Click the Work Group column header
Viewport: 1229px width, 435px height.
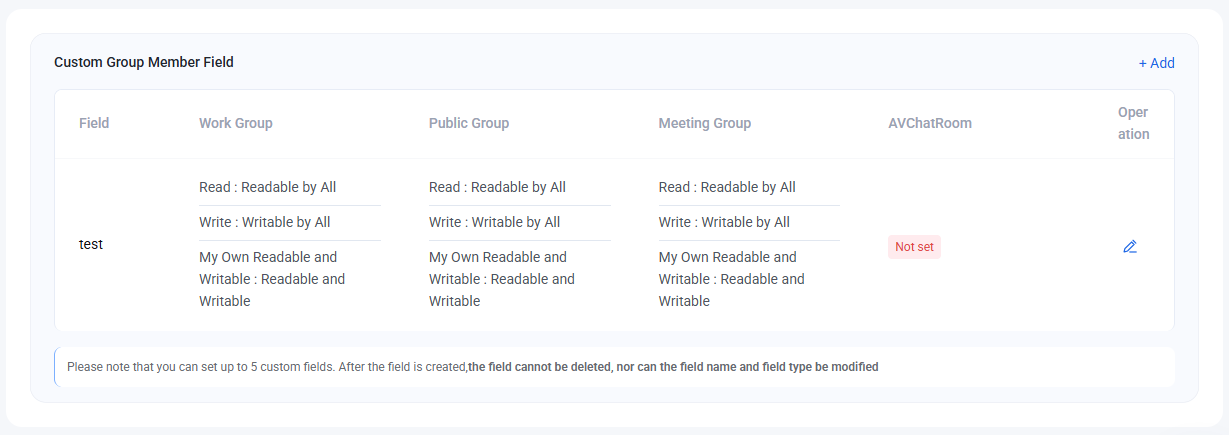236,123
